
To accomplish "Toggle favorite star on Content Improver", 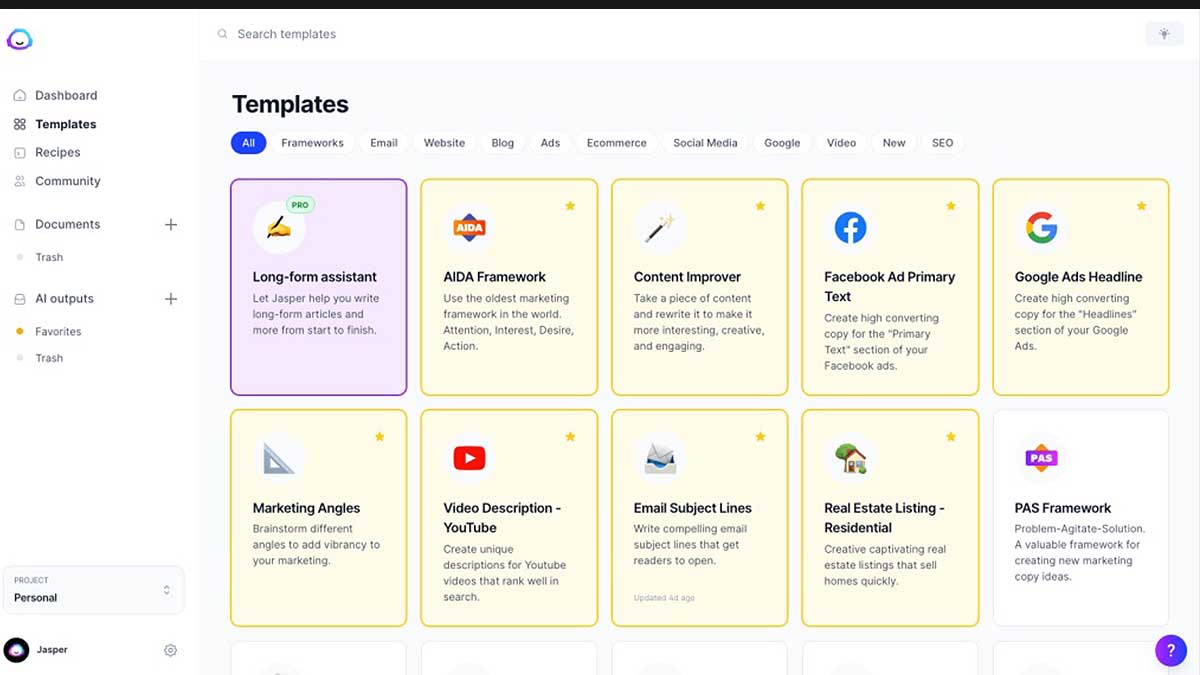I will click(760, 206).
